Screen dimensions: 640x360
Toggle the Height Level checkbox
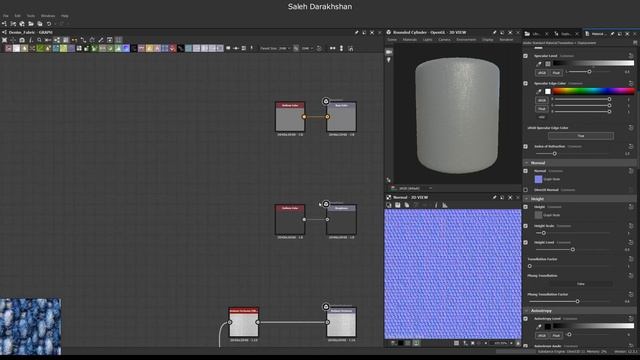[x=526, y=242]
